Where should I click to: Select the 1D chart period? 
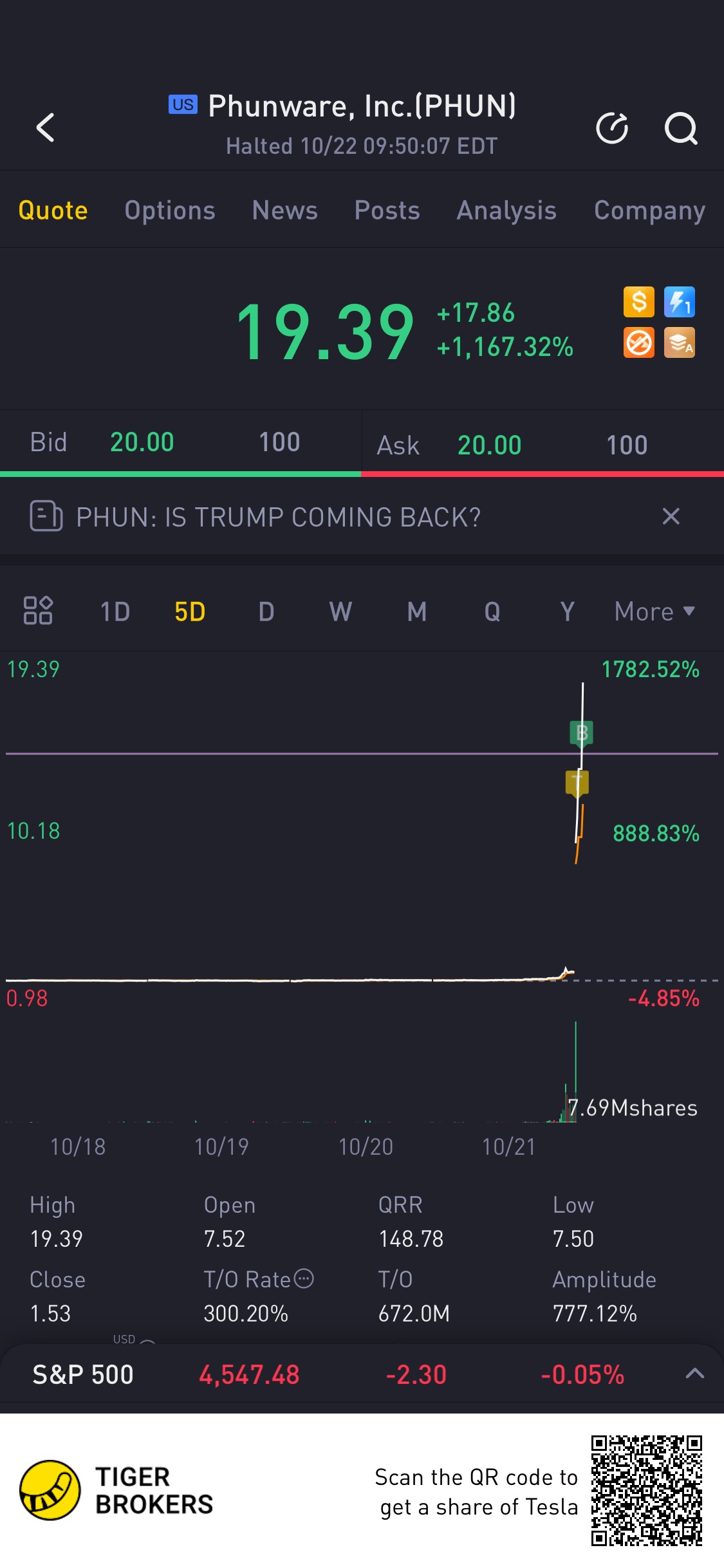[115, 611]
